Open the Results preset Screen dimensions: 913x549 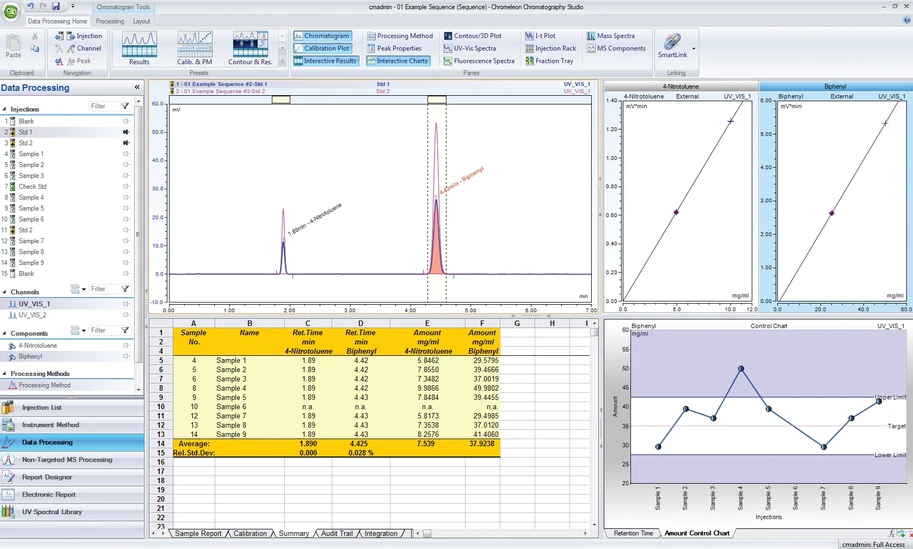point(139,48)
